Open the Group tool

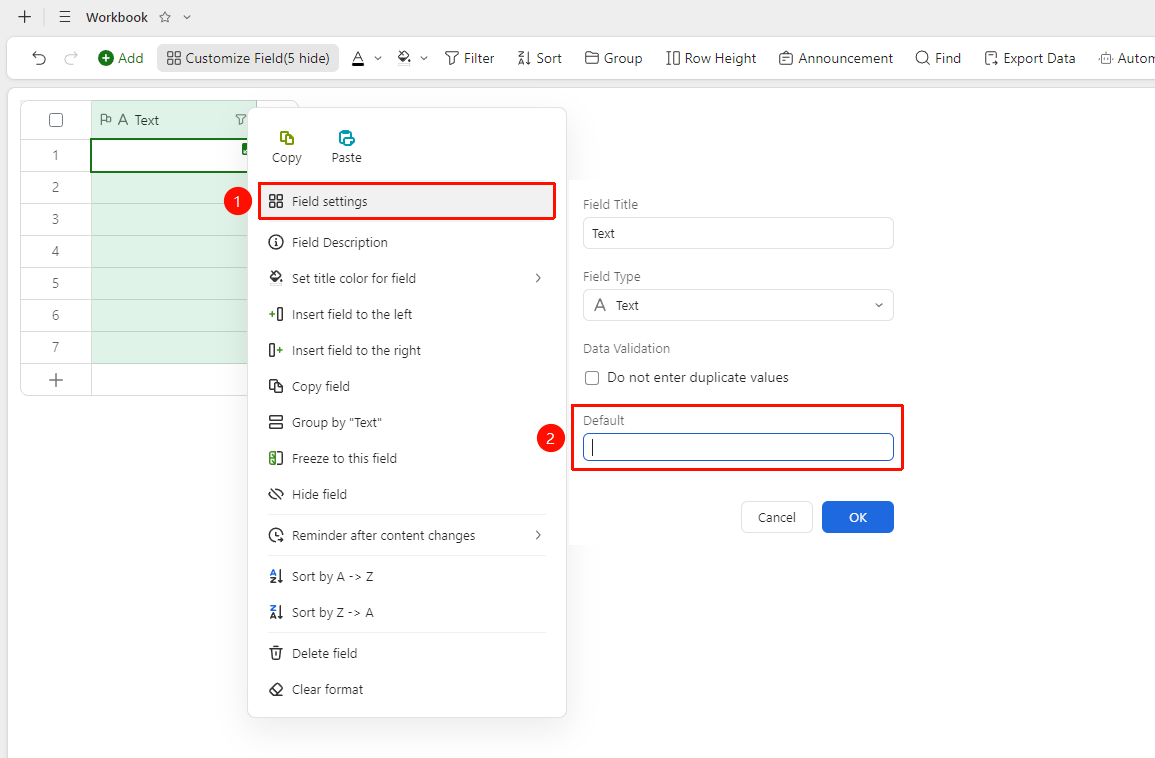click(614, 58)
